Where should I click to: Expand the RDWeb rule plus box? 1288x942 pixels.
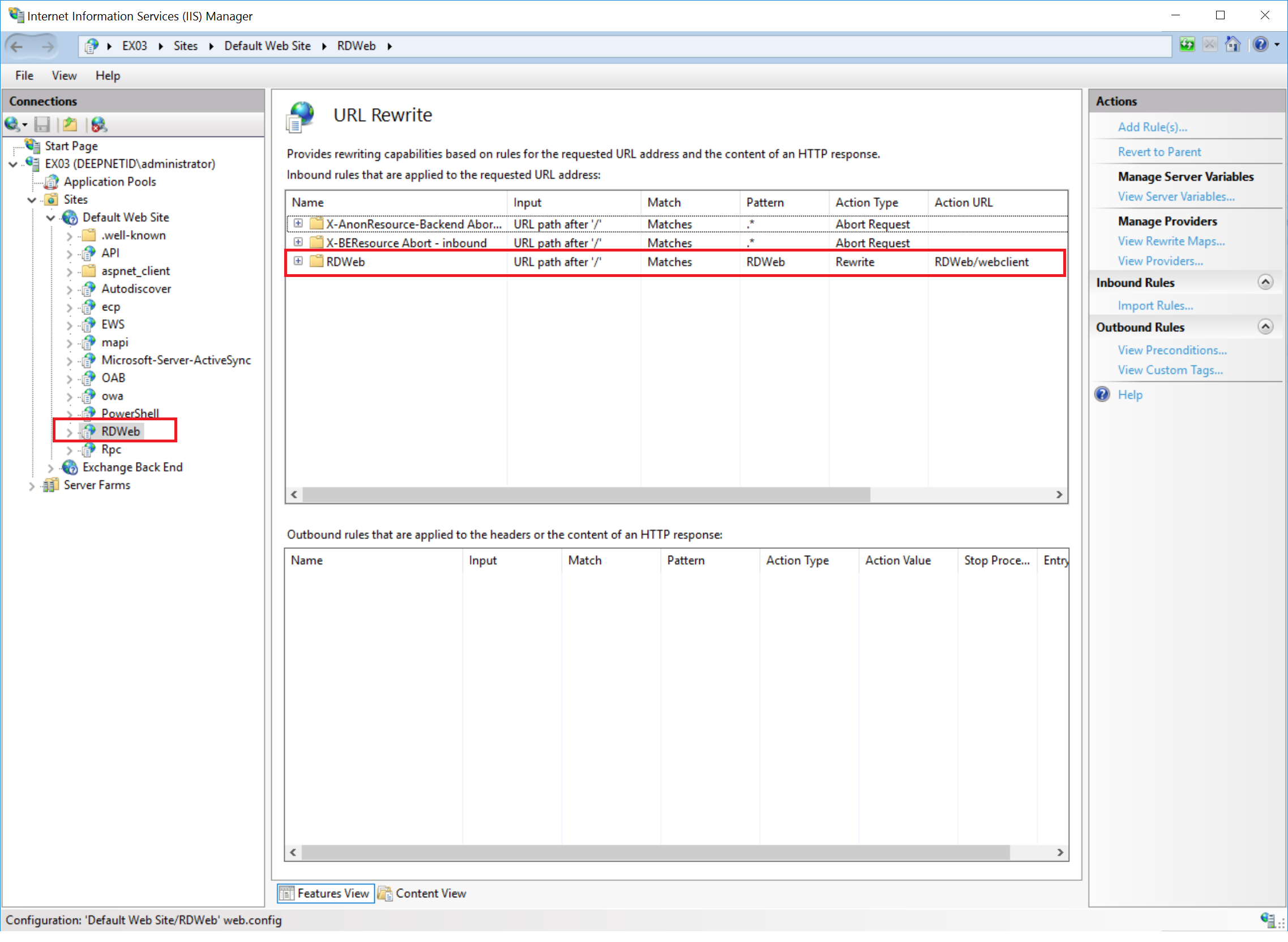[298, 262]
